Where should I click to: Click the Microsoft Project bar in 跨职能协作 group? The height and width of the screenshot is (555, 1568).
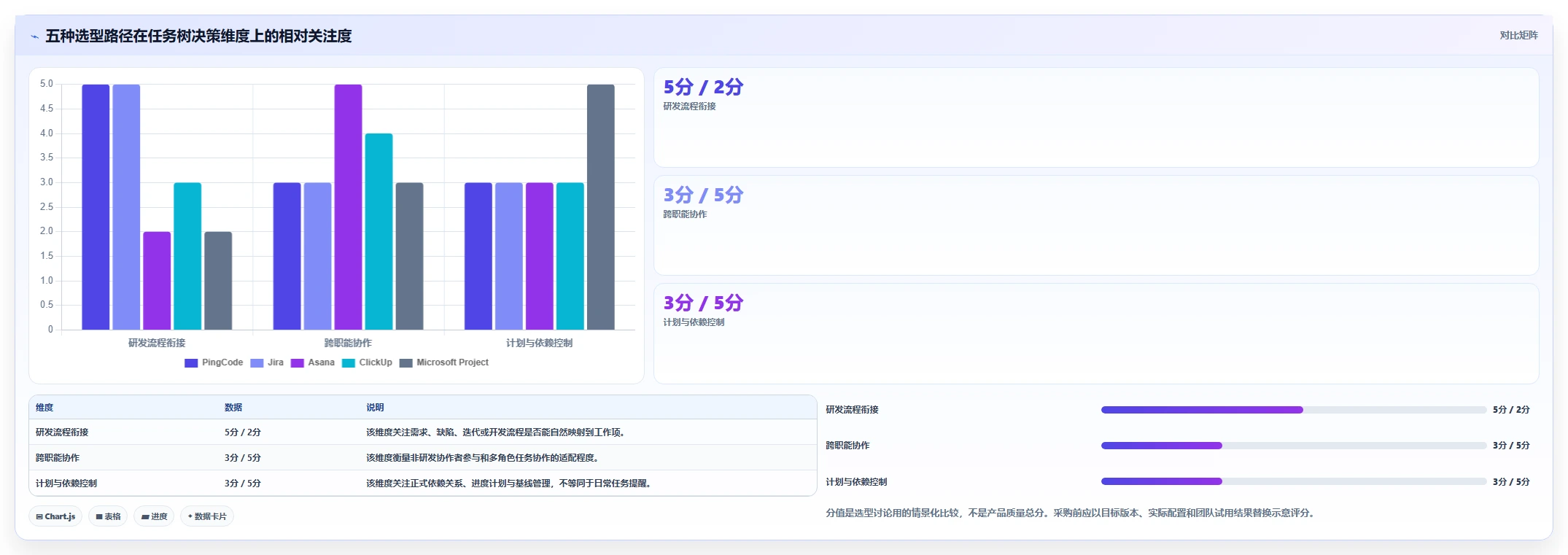point(409,256)
